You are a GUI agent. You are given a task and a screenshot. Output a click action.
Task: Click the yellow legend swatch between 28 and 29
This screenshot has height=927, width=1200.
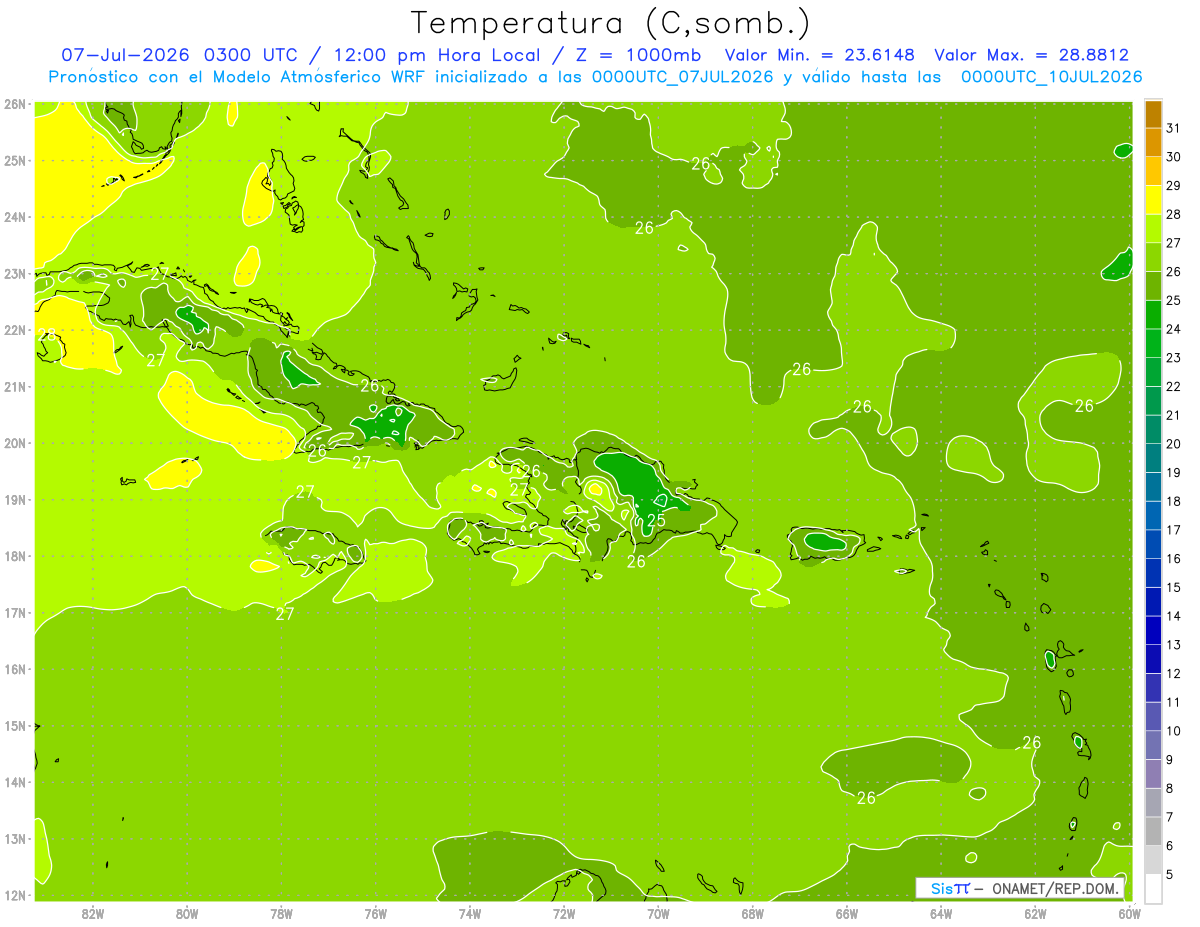tap(1153, 200)
